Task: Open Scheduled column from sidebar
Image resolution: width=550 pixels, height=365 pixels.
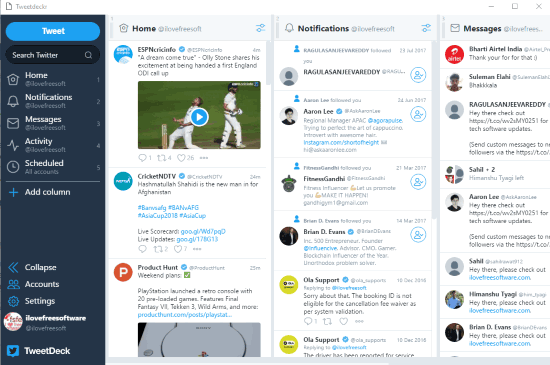Action: [53, 167]
